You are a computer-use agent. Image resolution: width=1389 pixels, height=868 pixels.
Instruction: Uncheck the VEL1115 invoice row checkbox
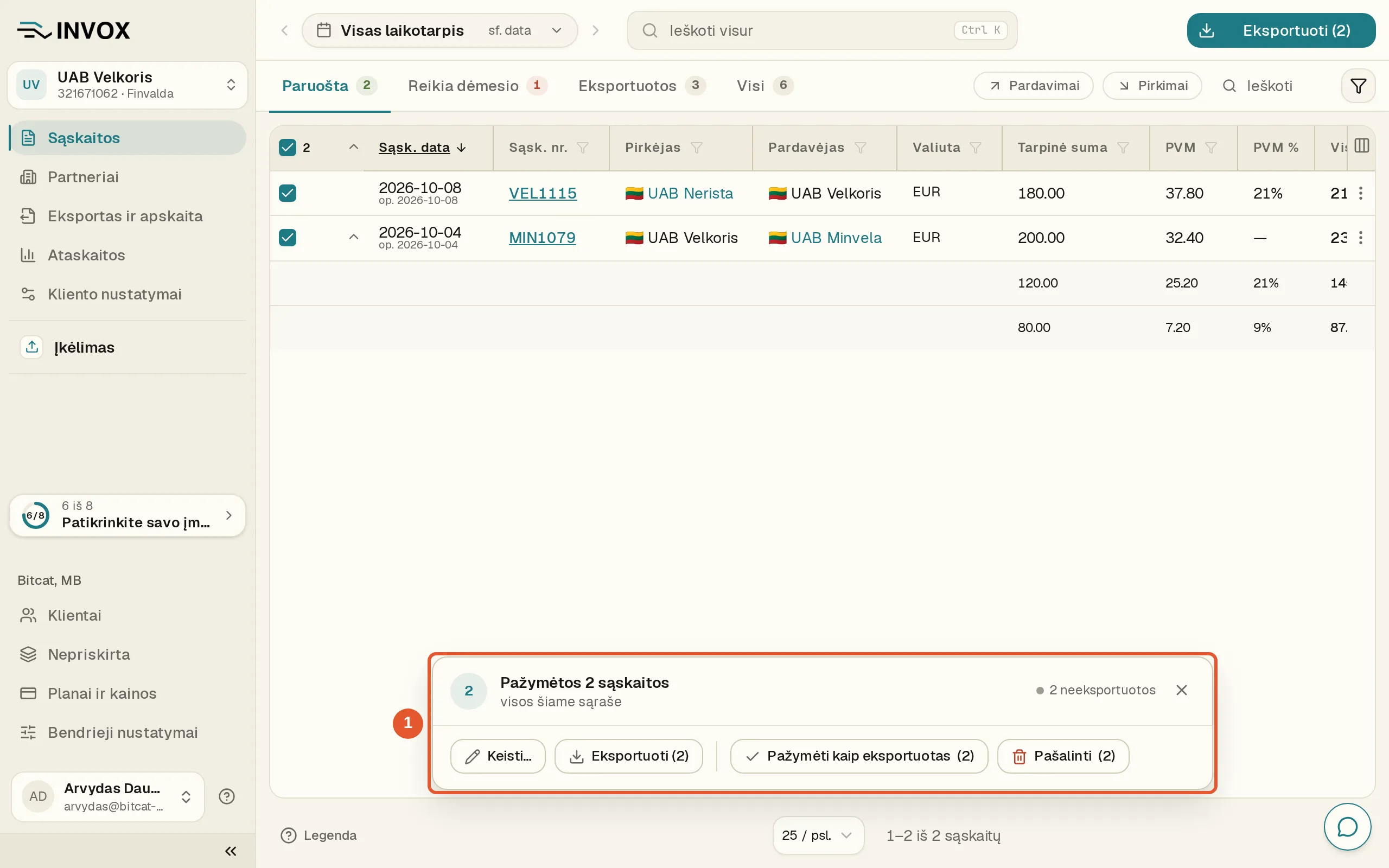tap(288, 193)
